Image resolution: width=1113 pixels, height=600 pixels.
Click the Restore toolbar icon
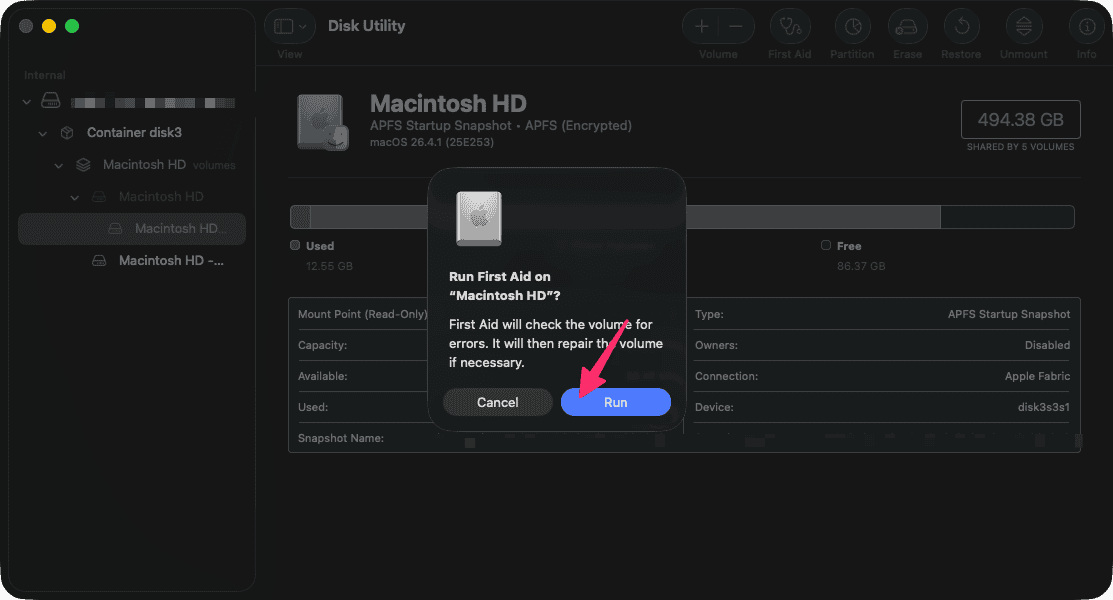(x=961, y=27)
